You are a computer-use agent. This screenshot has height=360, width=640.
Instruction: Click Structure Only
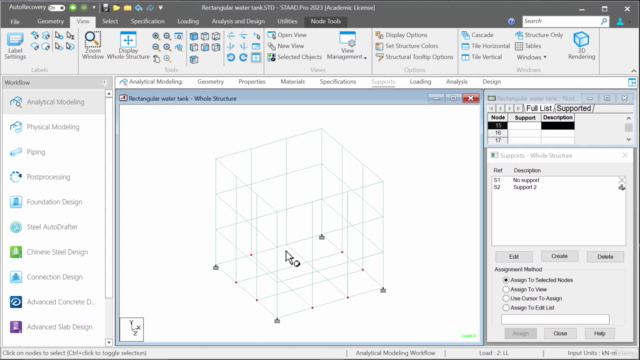[x=539, y=35]
